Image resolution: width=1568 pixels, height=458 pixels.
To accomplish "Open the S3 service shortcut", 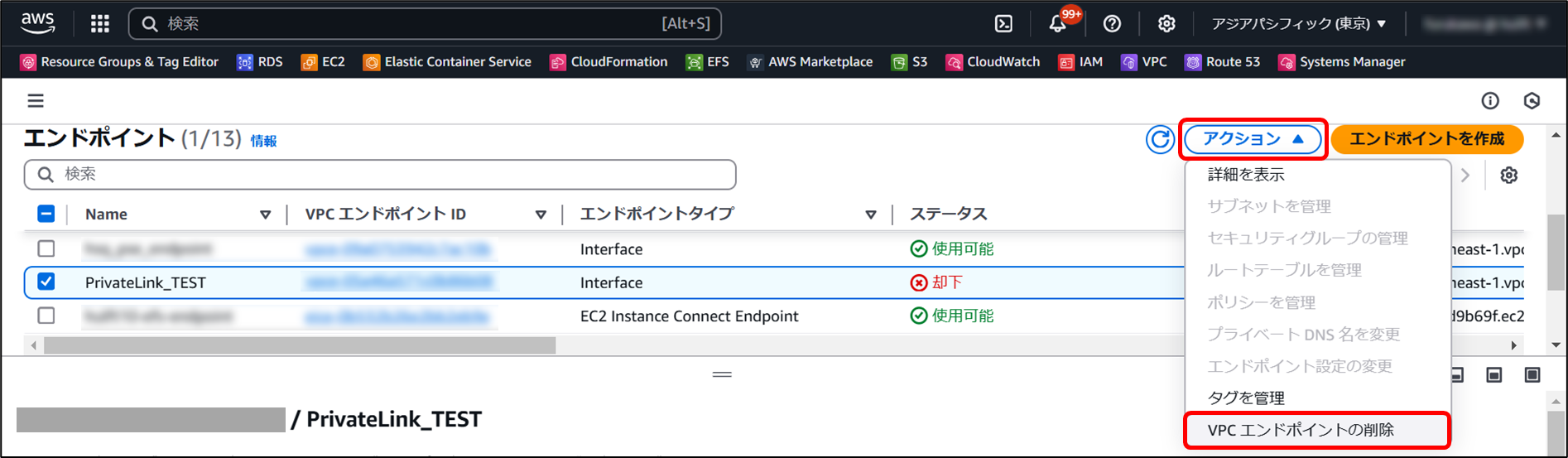I will pos(909,62).
